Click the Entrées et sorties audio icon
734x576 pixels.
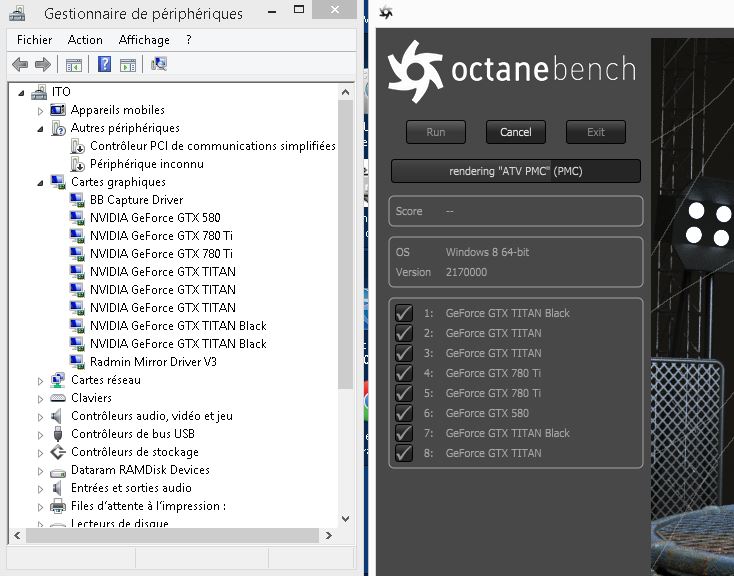click(x=57, y=488)
